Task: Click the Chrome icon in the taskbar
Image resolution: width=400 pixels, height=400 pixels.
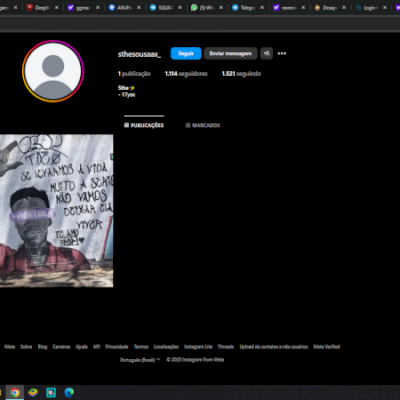Action: (15, 392)
